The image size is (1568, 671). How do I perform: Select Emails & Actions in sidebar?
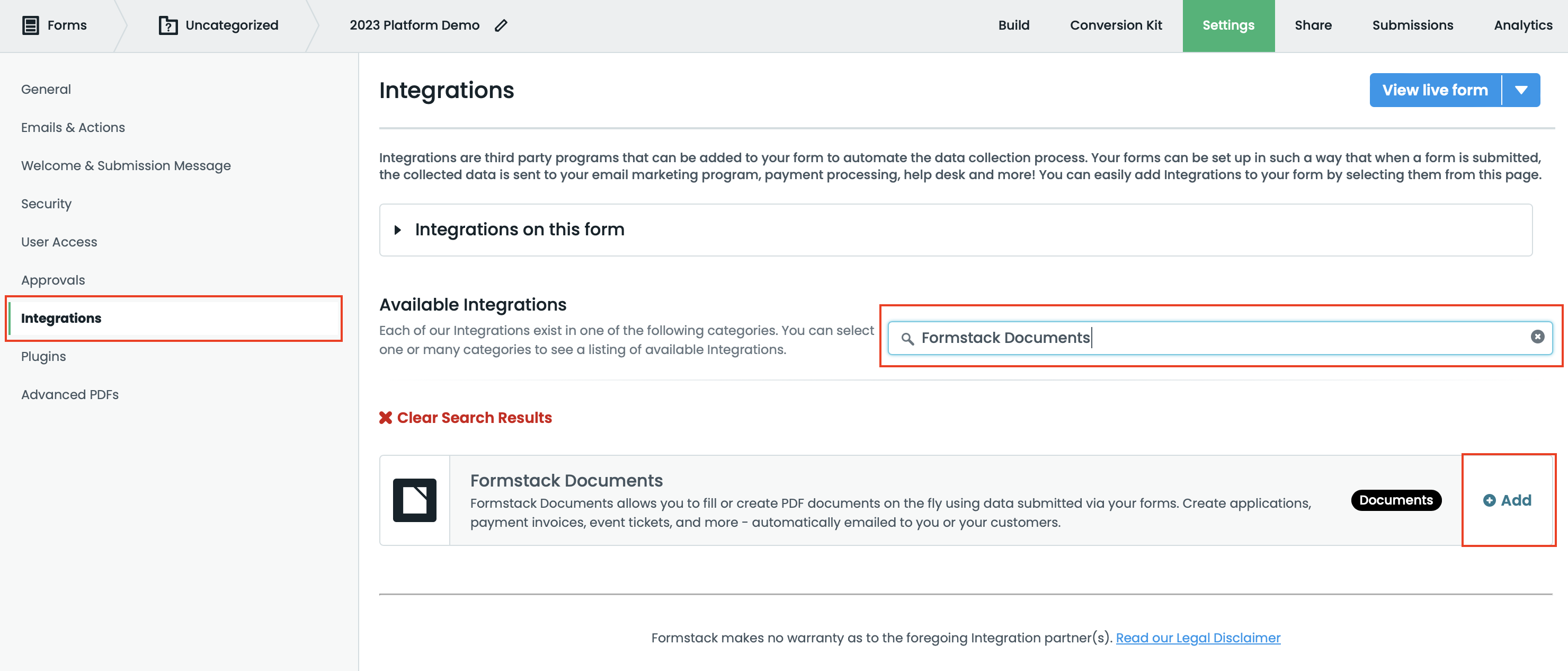tap(73, 127)
